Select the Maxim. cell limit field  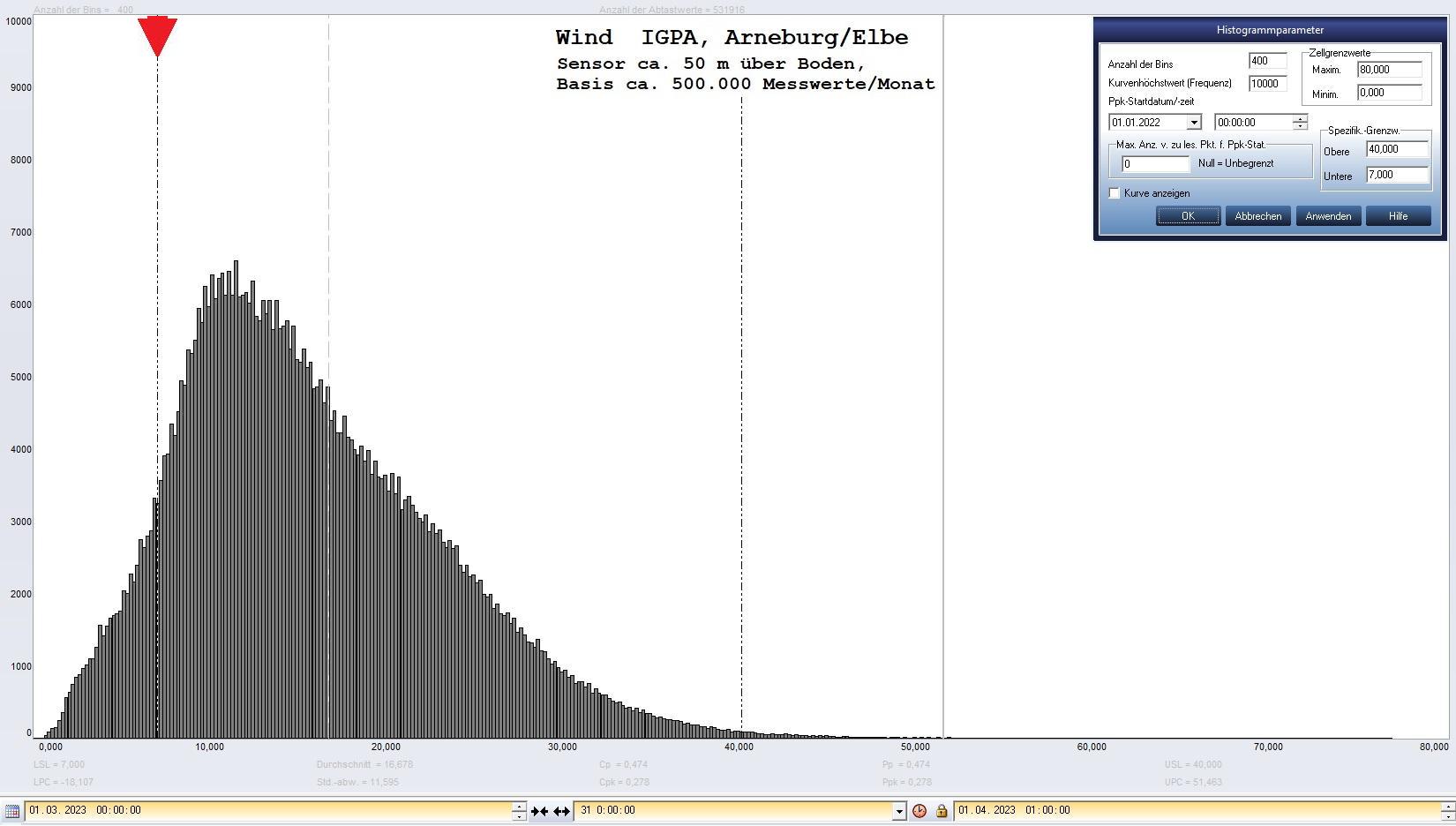tap(1389, 70)
